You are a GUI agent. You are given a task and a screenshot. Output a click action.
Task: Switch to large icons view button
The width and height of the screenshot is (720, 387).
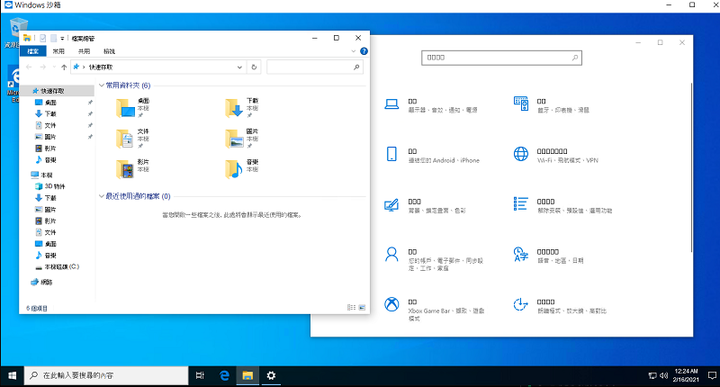point(362,307)
